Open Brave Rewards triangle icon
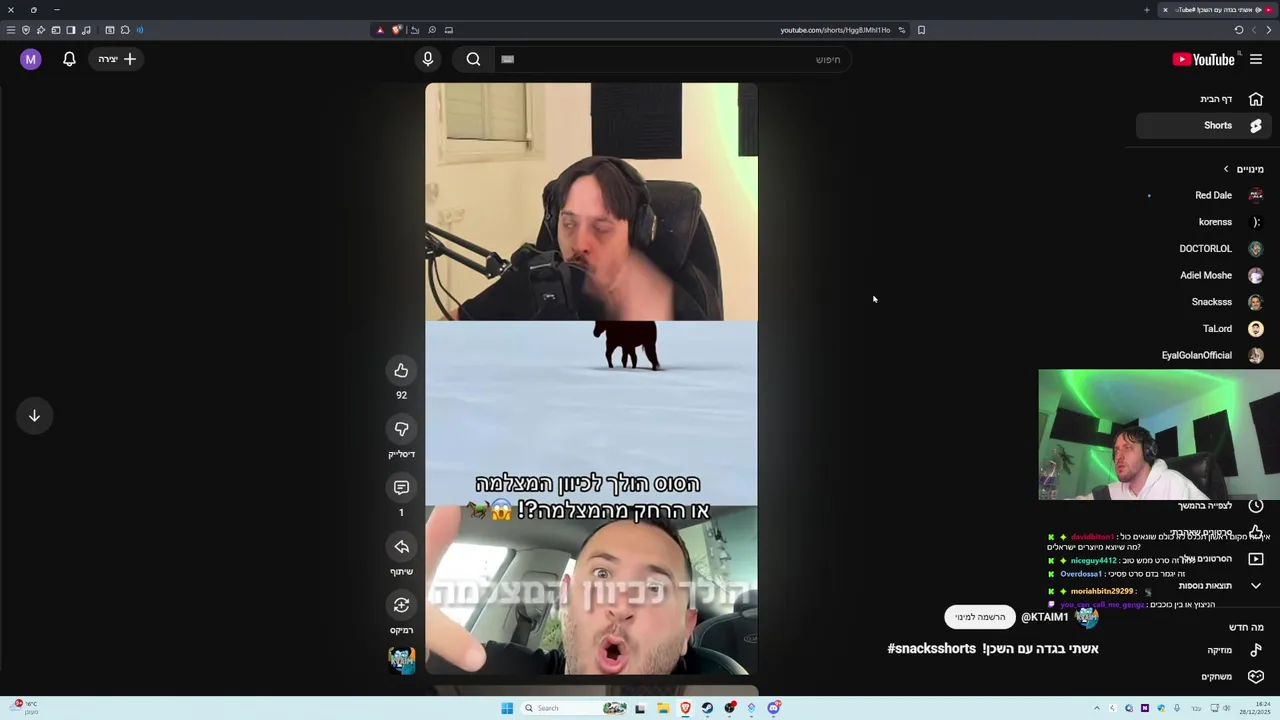 380,30
